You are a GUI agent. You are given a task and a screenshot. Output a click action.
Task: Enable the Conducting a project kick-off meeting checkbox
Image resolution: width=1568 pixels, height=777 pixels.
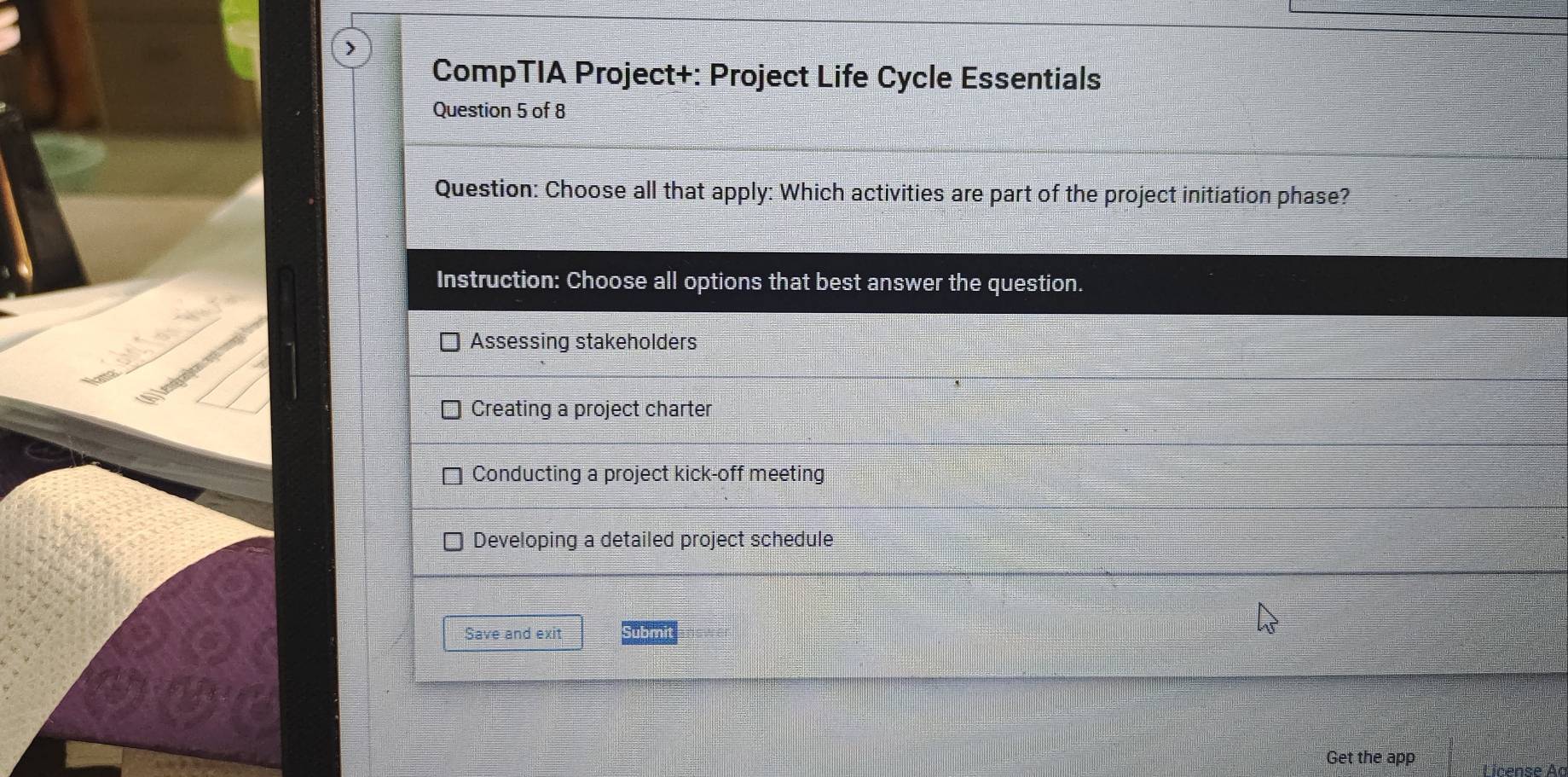[452, 475]
